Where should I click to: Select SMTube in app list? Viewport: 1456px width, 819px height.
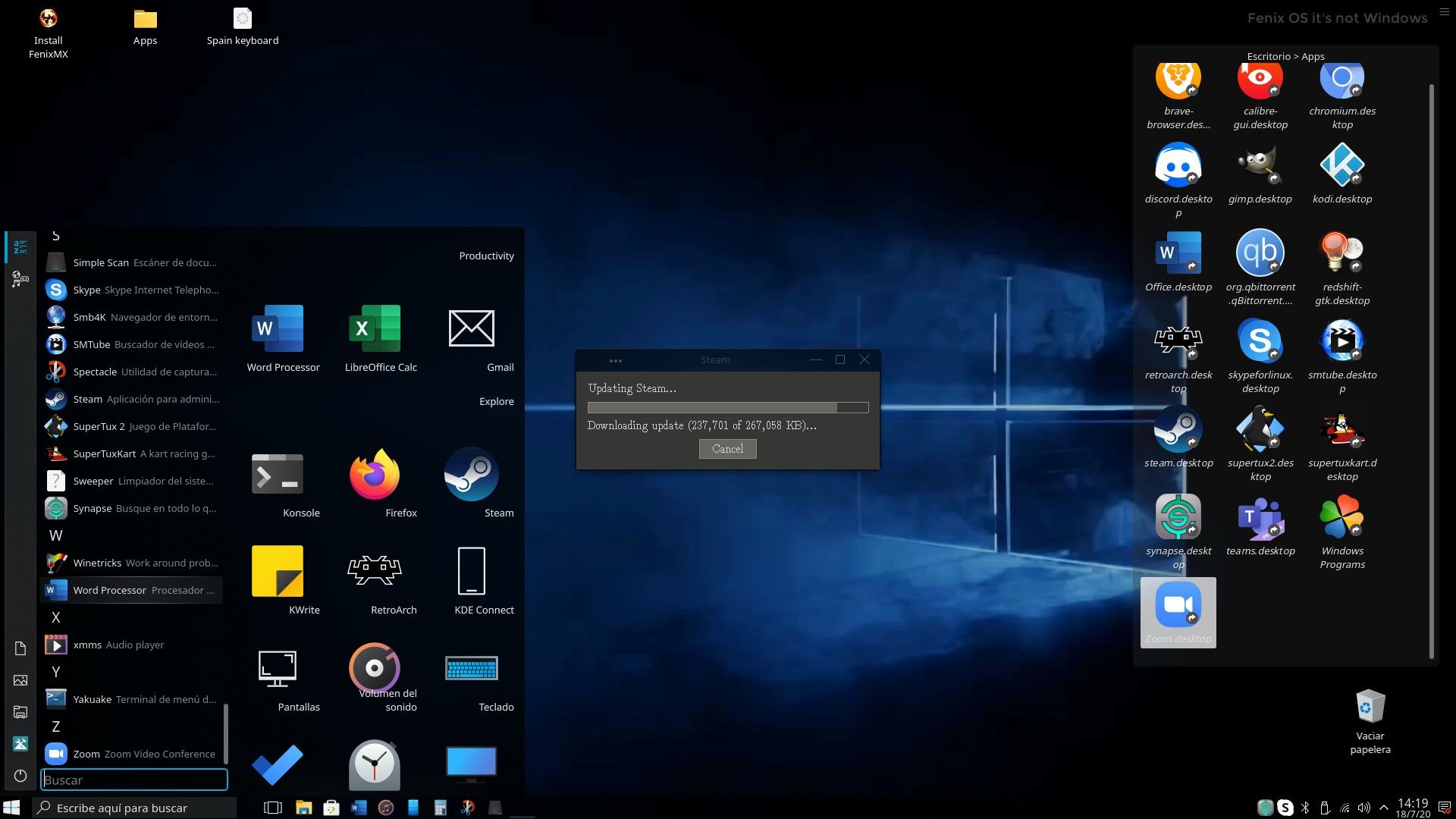point(131,344)
